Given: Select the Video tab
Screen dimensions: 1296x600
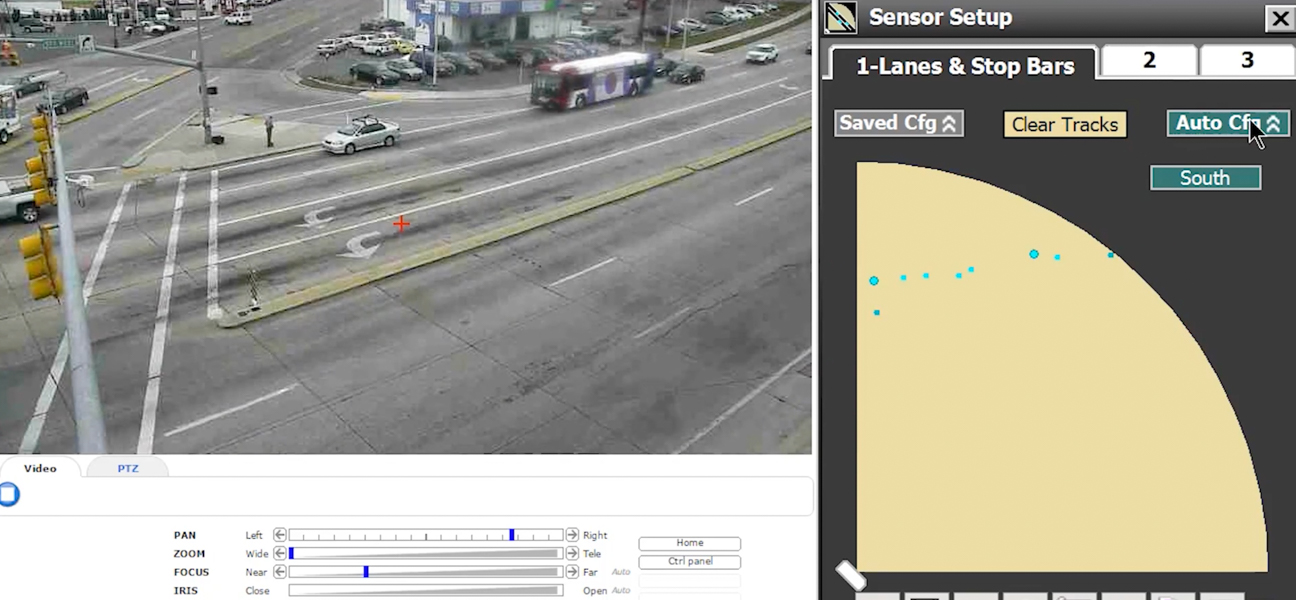Looking at the screenshot, I should 40,468.
